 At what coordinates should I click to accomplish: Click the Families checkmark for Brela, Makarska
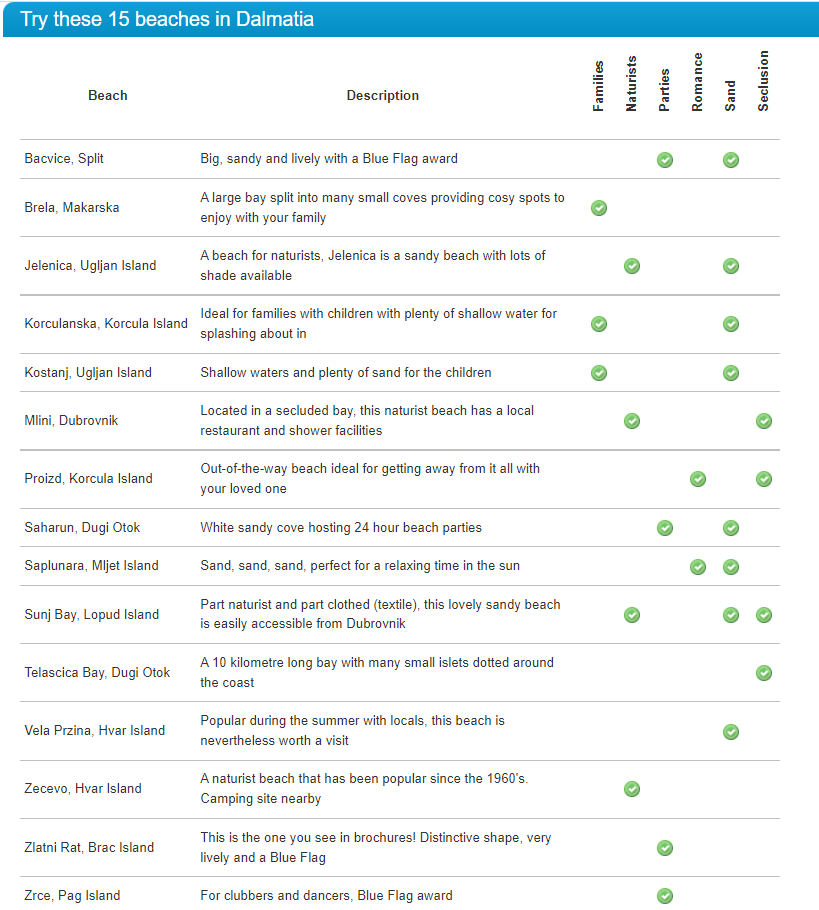point(599,208)
